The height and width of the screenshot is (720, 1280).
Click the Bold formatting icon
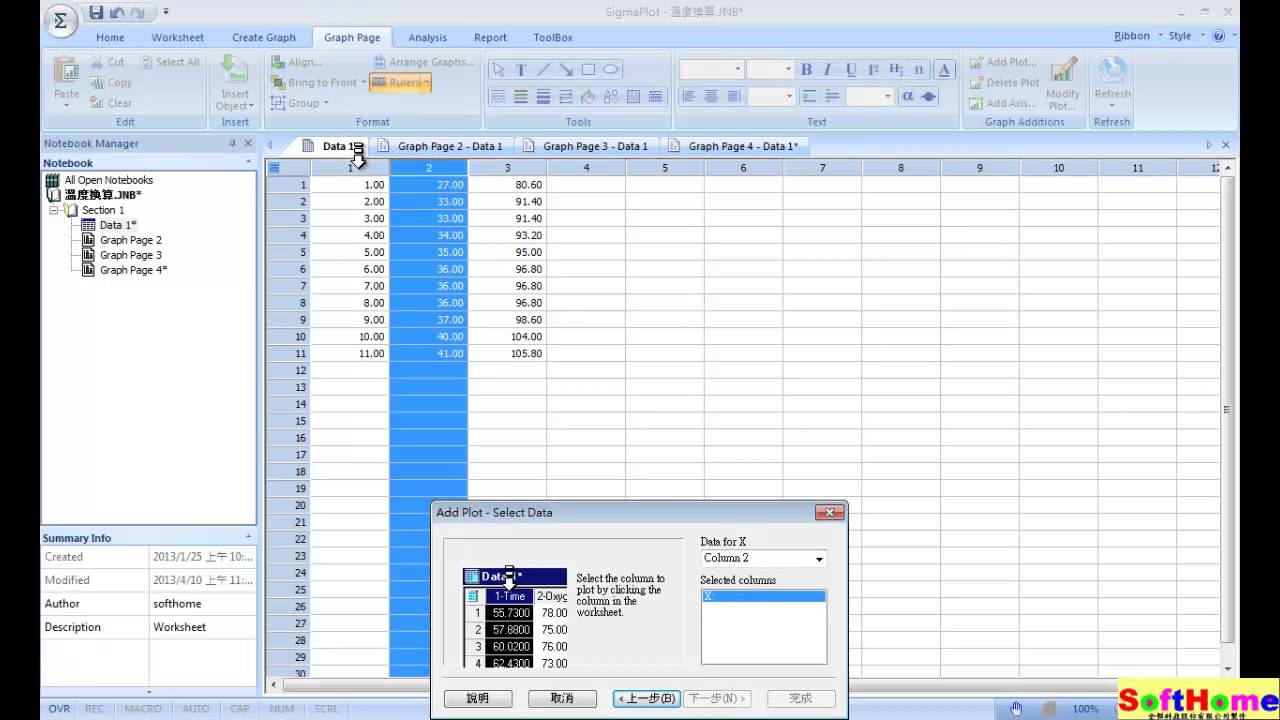click(x=805, y=70)
